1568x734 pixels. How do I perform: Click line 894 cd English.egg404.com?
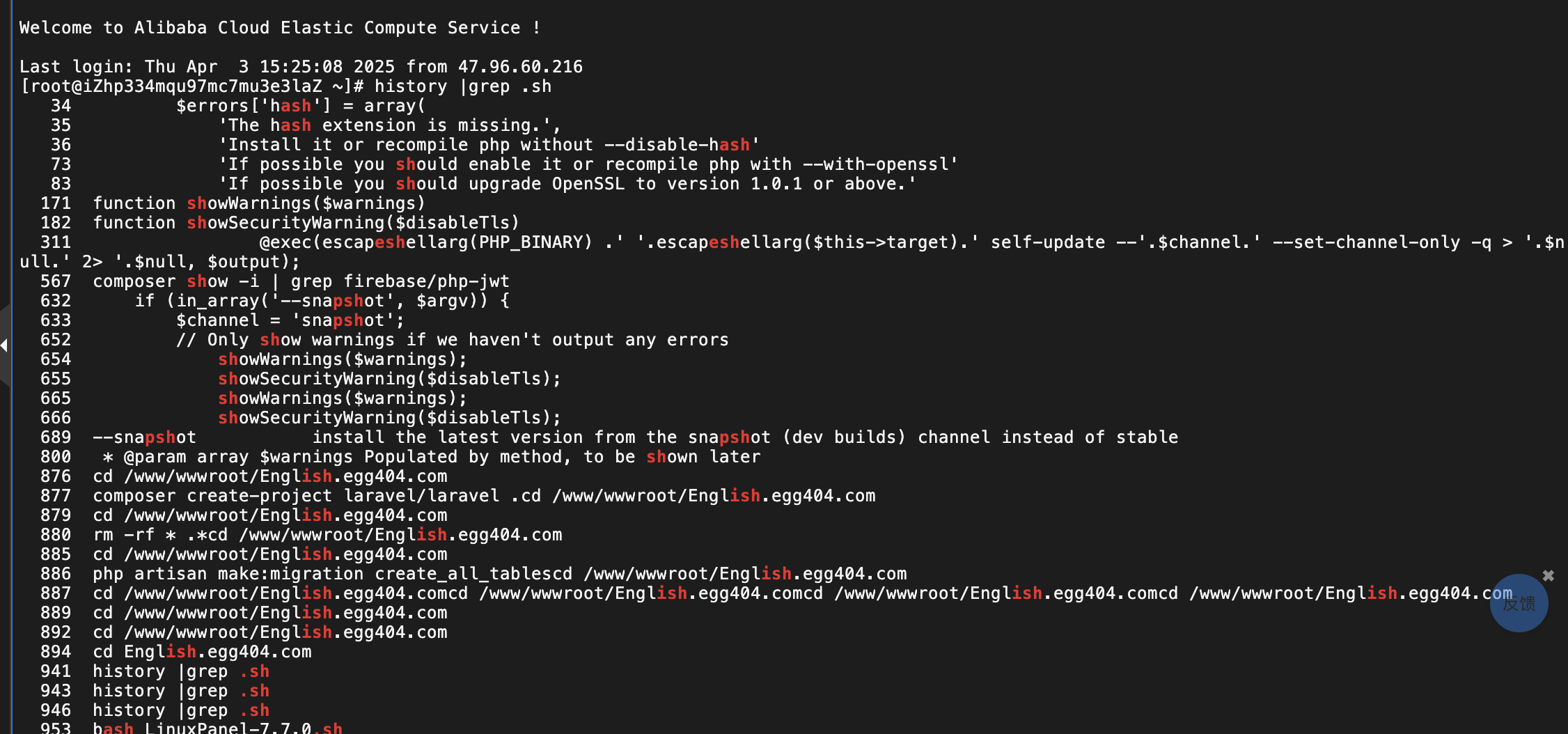pos(202,652)
